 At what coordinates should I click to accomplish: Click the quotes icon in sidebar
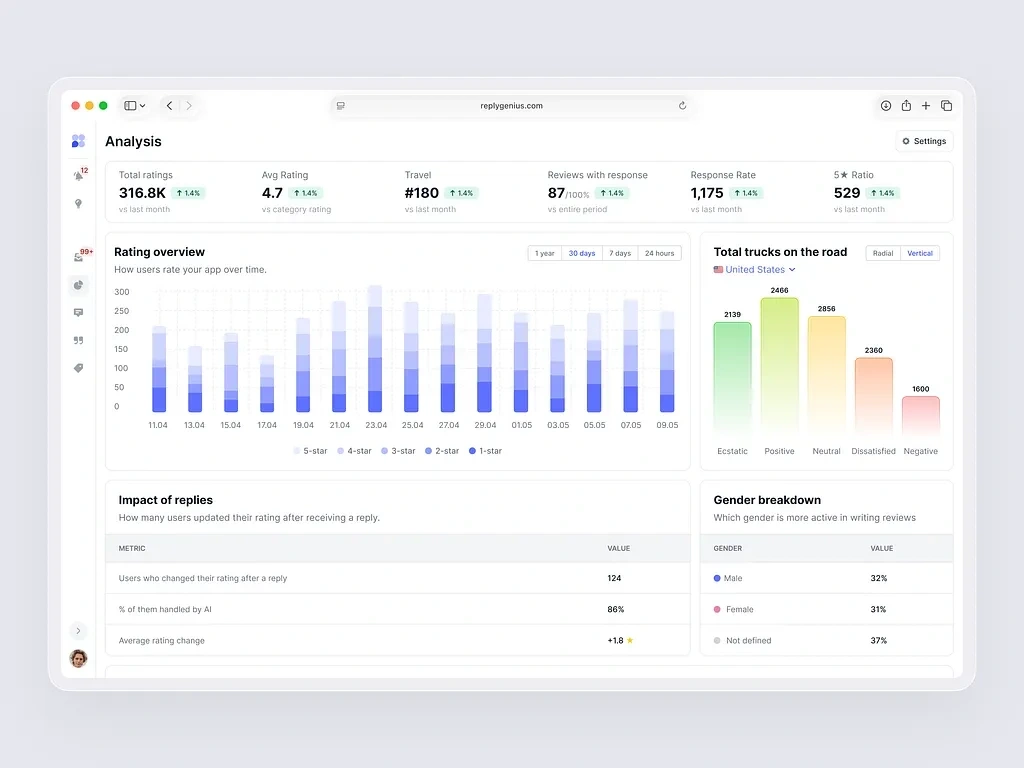coord(78,340)
